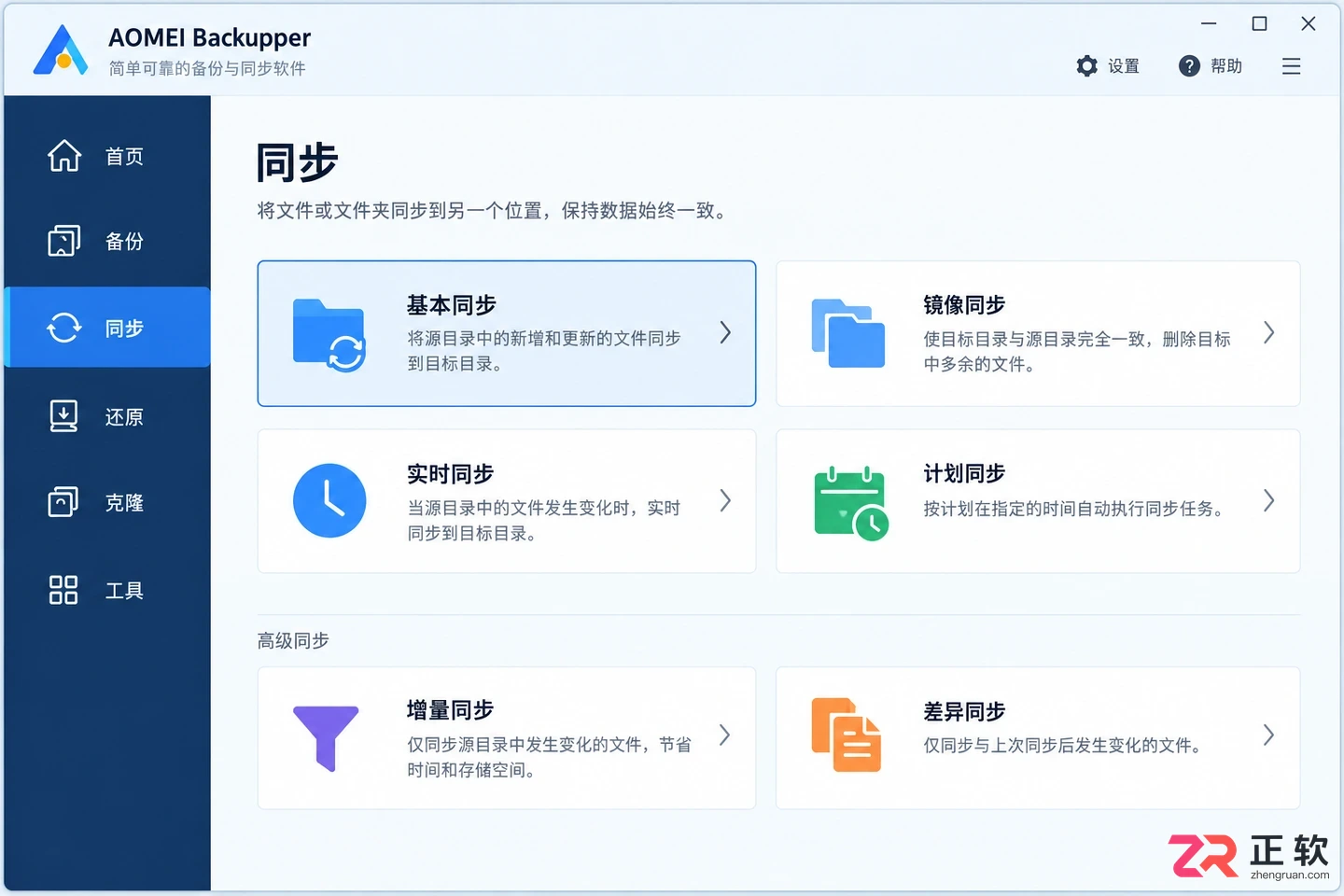
Task: Click the 高级同步 section heading
Action: 293,641
